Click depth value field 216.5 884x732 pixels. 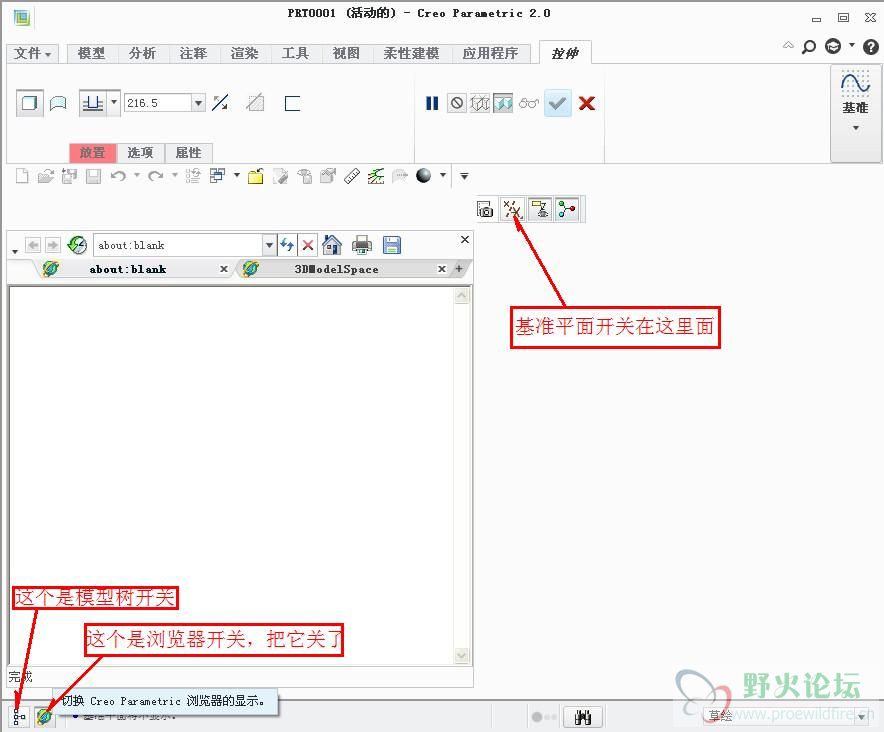point(158,103)
